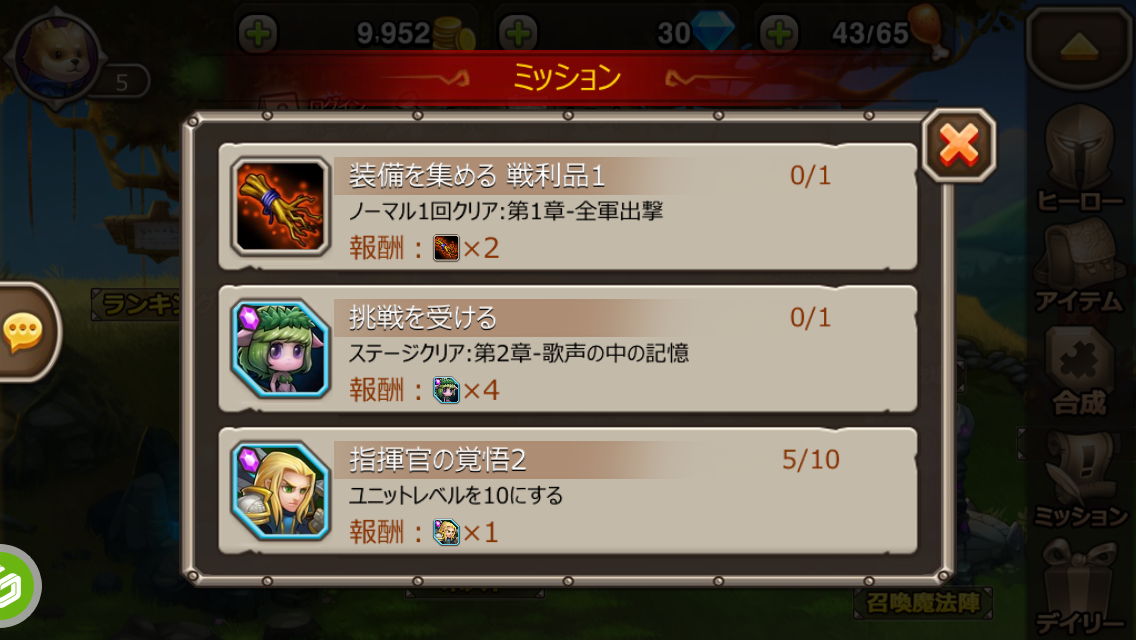Open the 合成 puzzle-piece icon
1136x640 pixels.
pos(1079,370)
